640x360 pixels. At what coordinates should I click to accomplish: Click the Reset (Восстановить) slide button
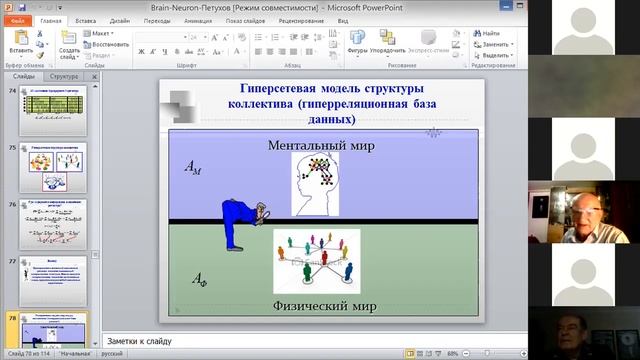coord(107,44)
